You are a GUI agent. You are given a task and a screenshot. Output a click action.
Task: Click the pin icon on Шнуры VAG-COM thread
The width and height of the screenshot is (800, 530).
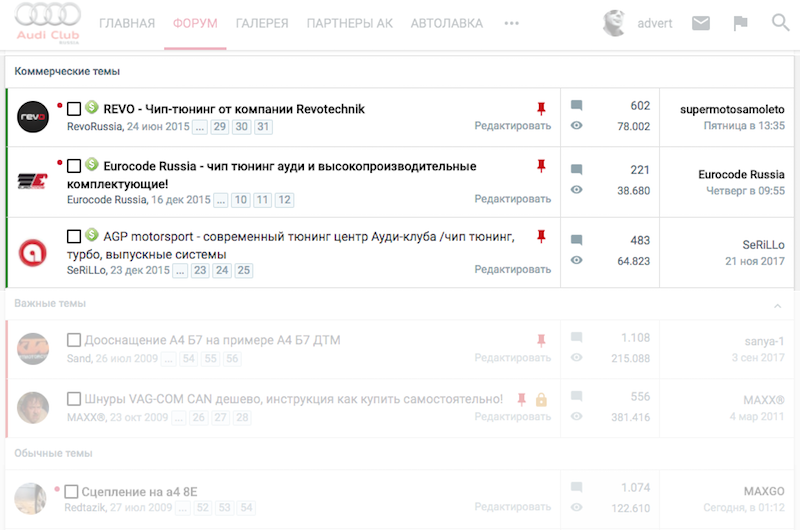(x=521, y=399)
